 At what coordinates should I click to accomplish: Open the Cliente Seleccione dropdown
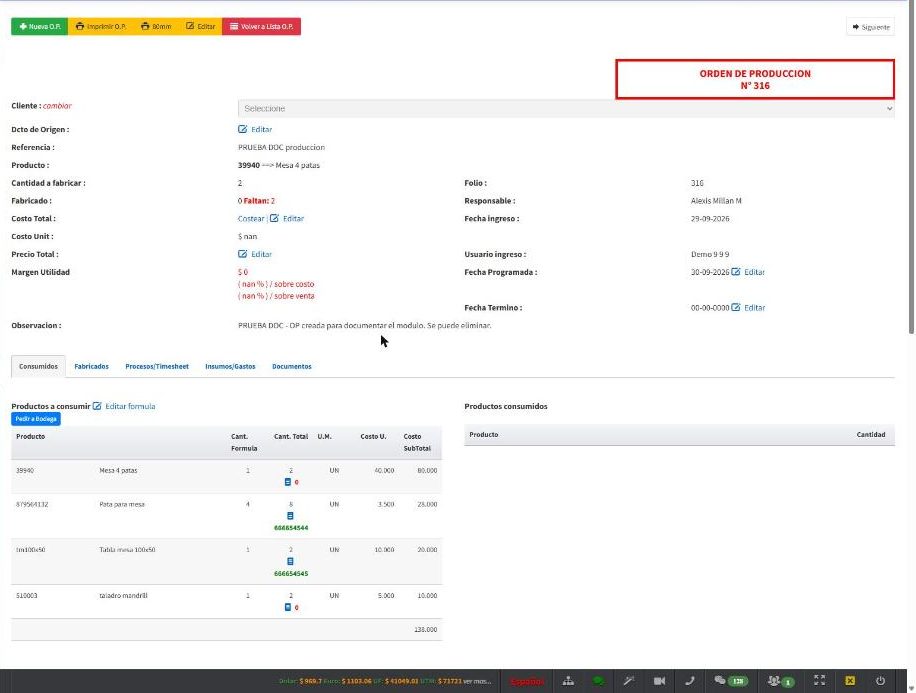(565, 109)
